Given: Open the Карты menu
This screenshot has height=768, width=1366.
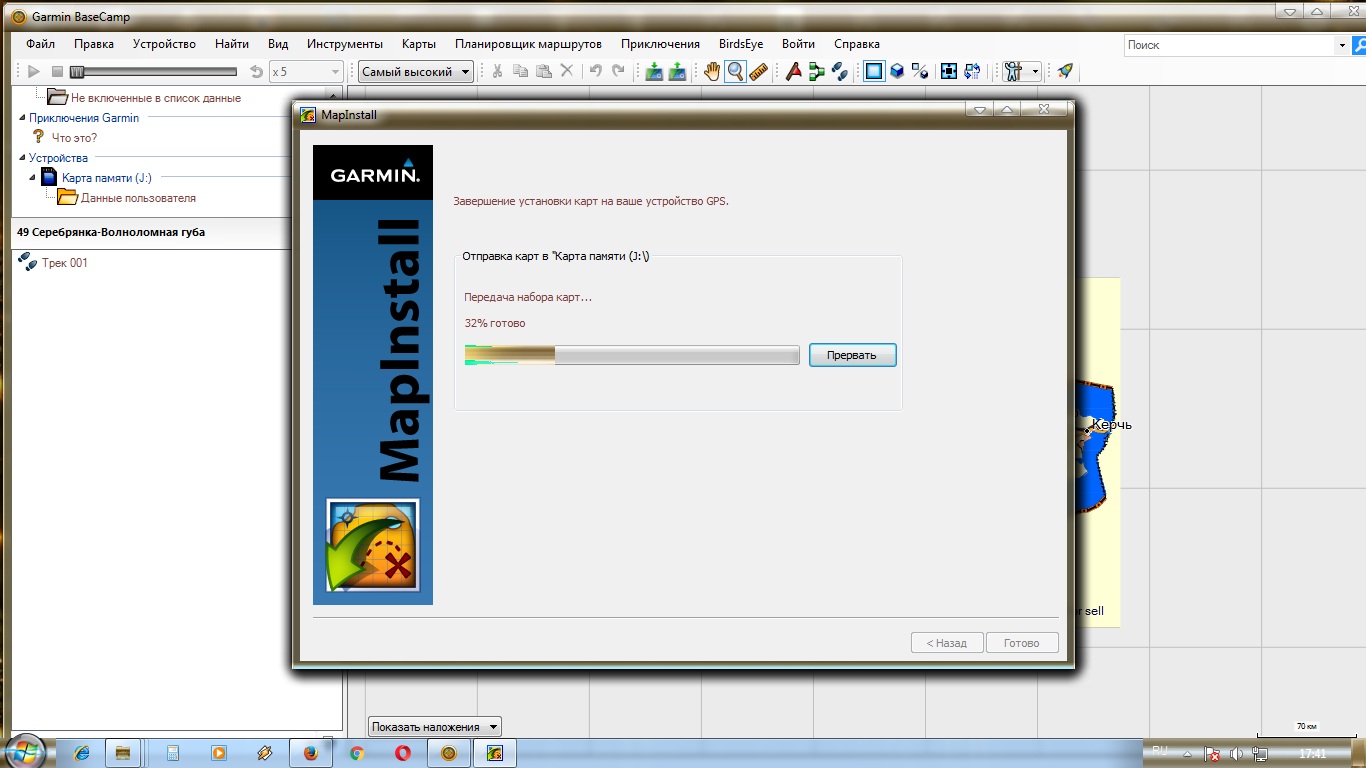Looking at the screenshot, I should coord(419,44).
